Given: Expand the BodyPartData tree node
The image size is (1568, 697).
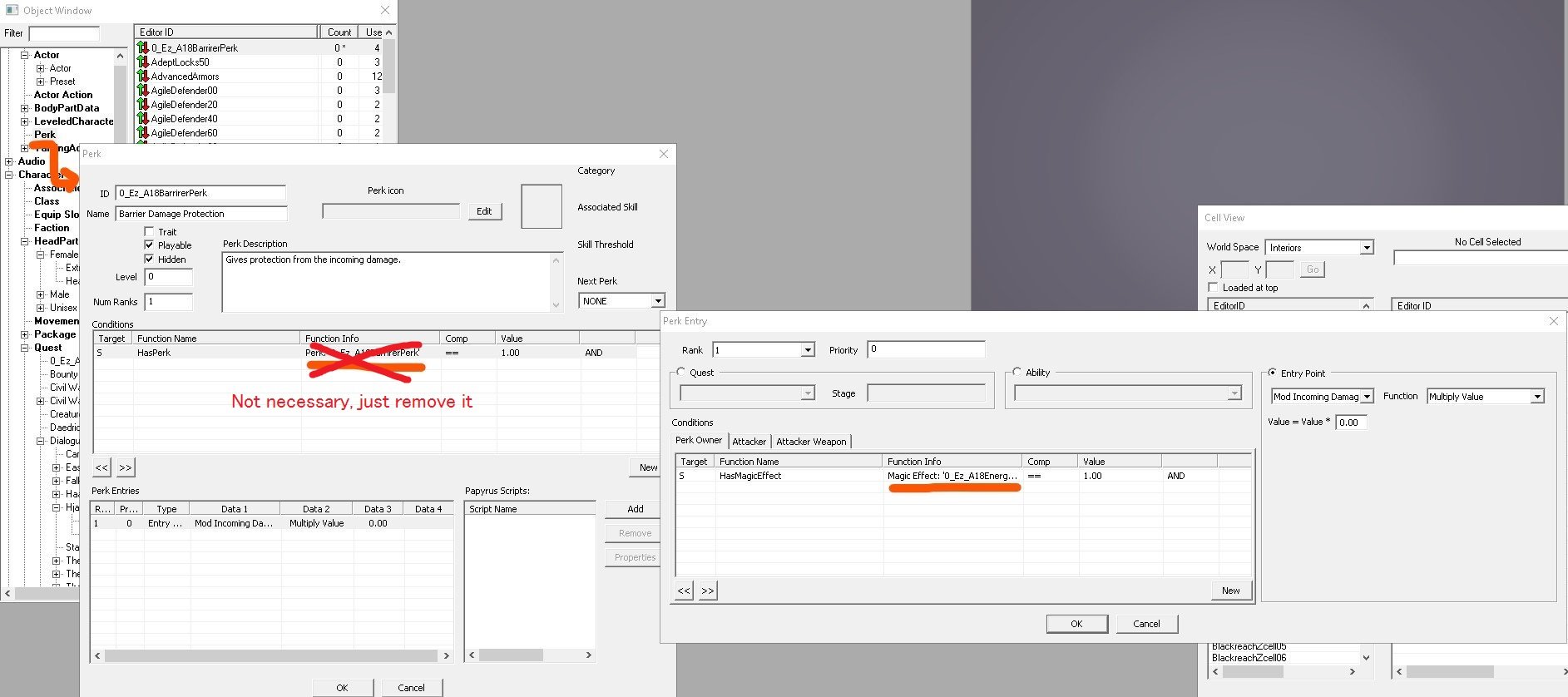Looking at the screenshot, I should (25, 108).
